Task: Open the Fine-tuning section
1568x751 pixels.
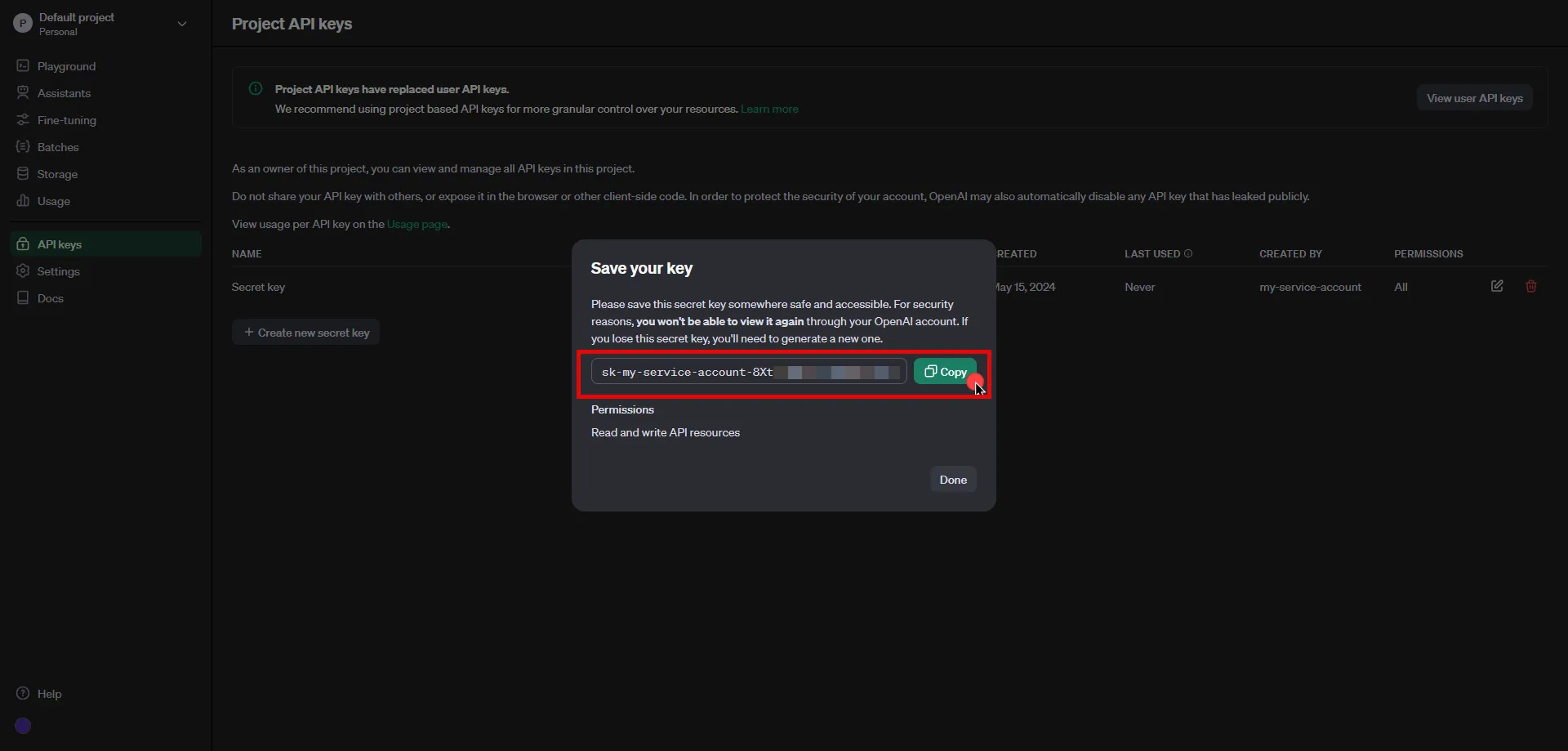Action: (x=67, y=120)
